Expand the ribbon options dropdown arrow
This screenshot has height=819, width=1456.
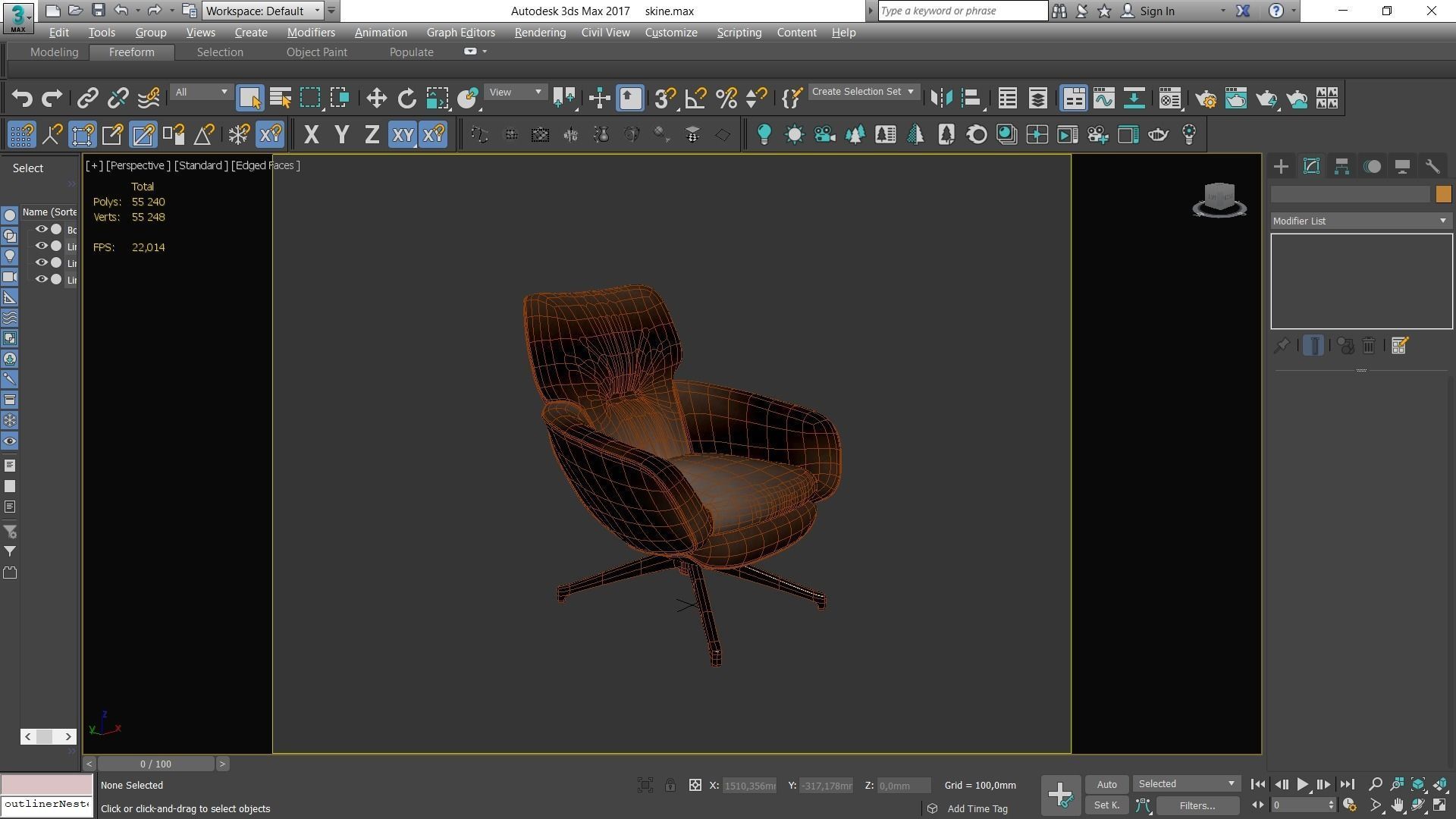coord(485,52)
